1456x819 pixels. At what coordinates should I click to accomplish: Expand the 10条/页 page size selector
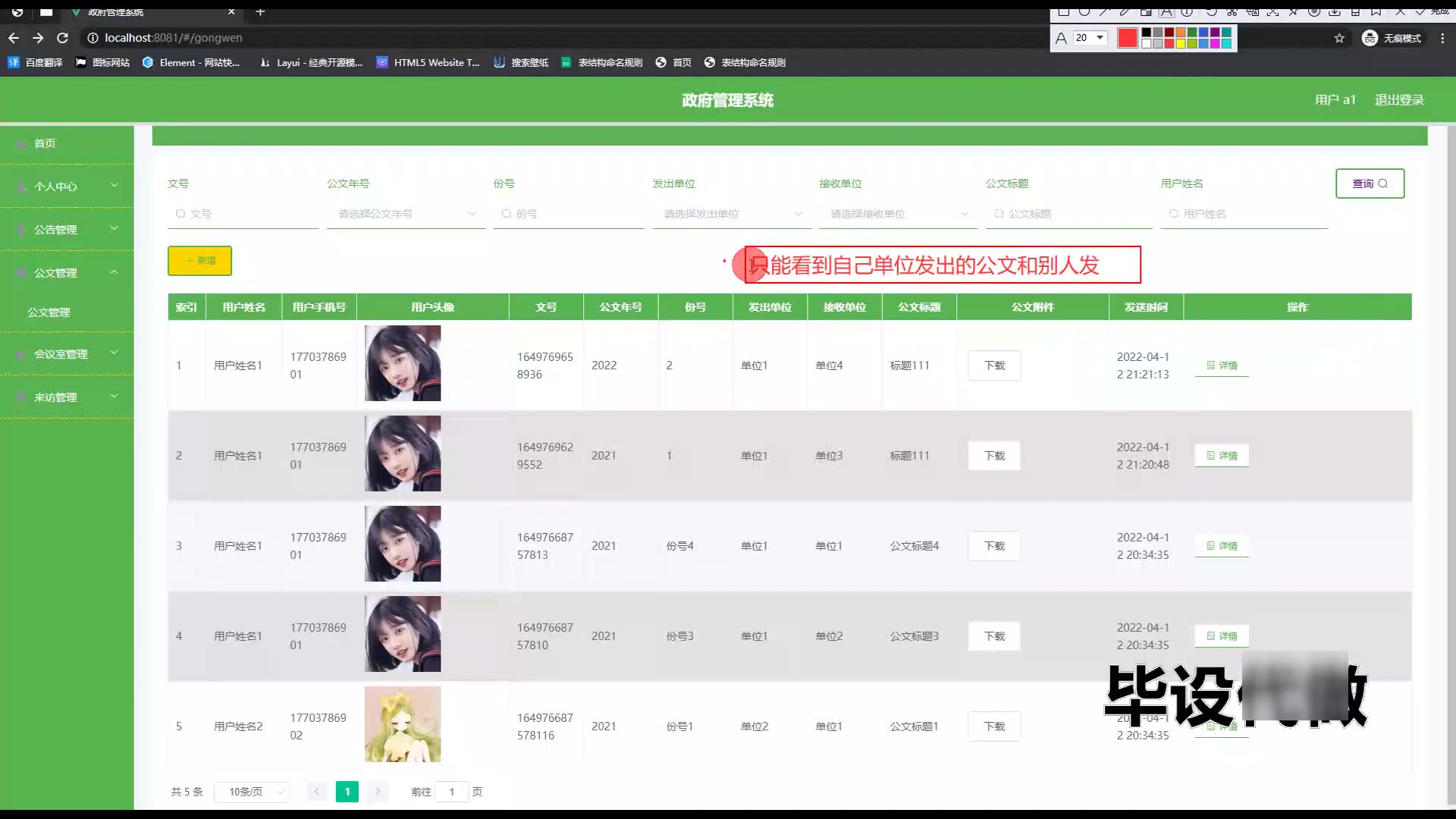pyautogui.click(x=252, y=792)
